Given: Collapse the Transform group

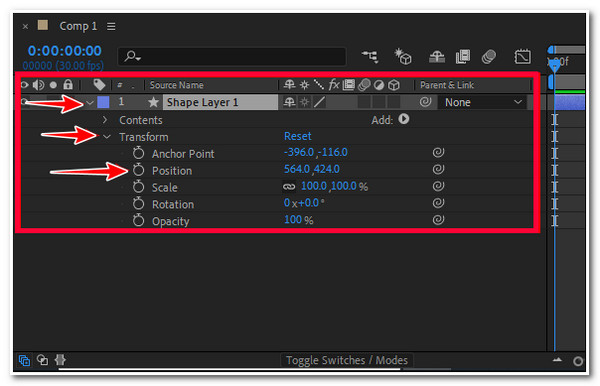Looking at the screenshot, I should [x=107, y=137].
